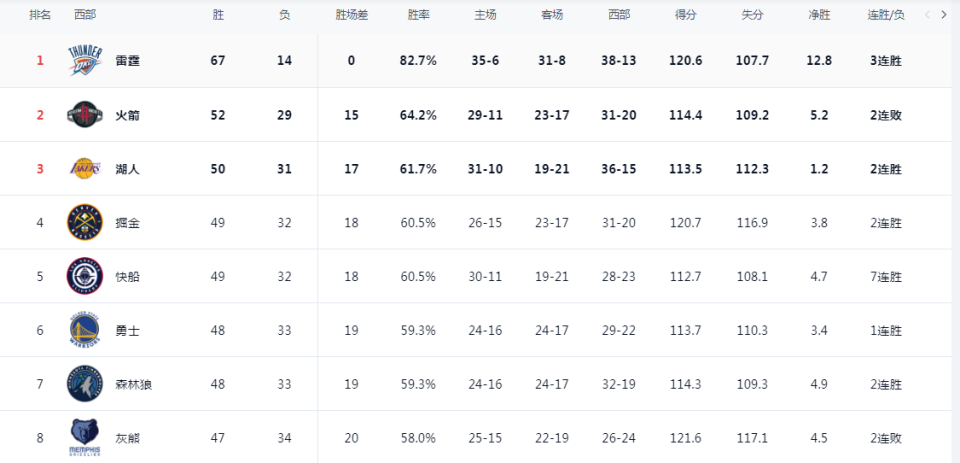The height and width of the screenshot is (463, 960).
Task: Click the Warriors team logo
Action: tap(84, 330)
